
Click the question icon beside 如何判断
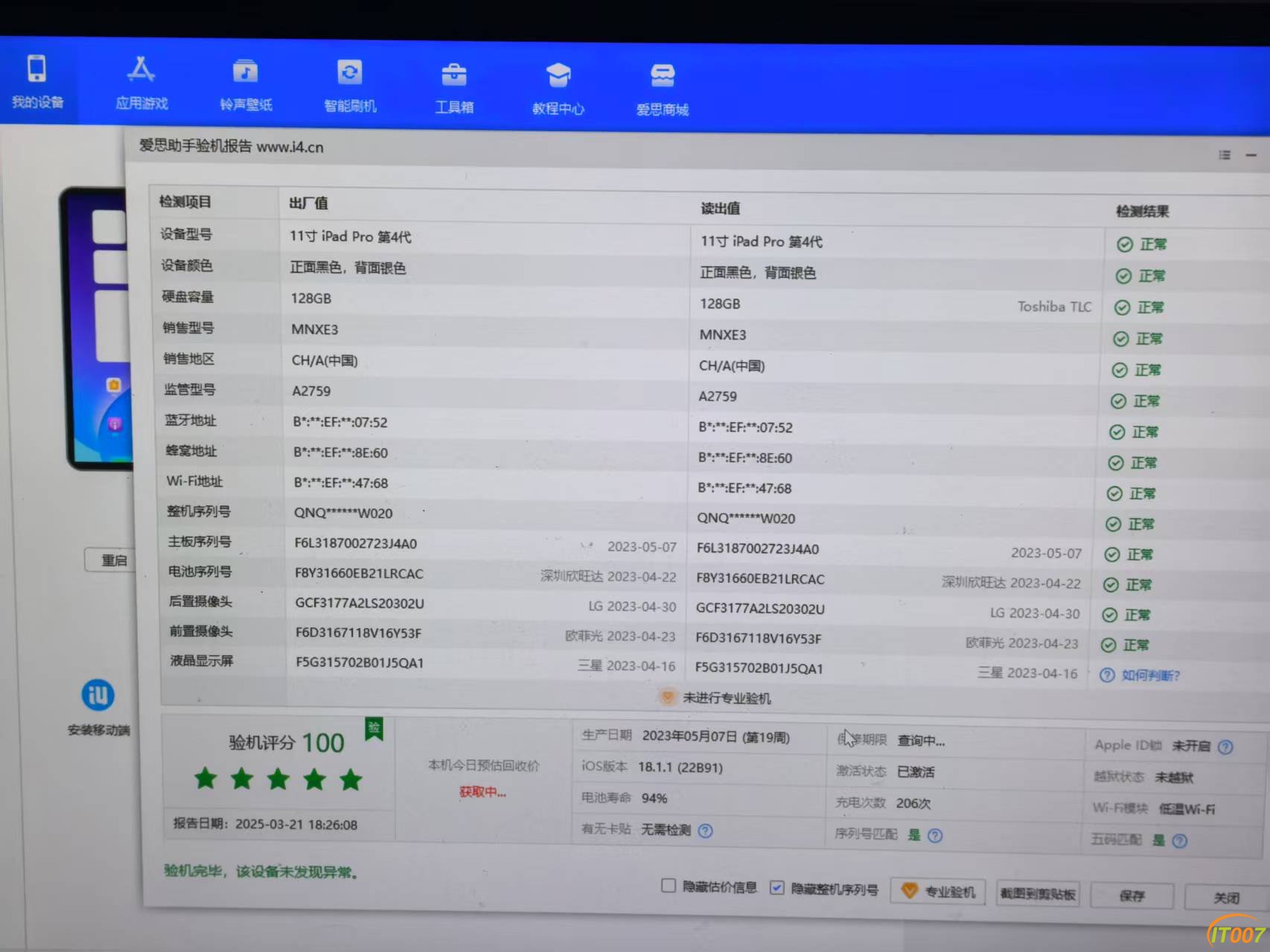tap(1107, 674)
